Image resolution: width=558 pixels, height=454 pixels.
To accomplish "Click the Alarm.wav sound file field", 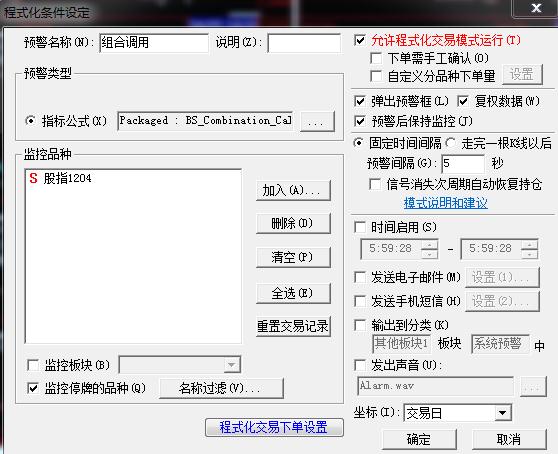I will pos(435,386).
